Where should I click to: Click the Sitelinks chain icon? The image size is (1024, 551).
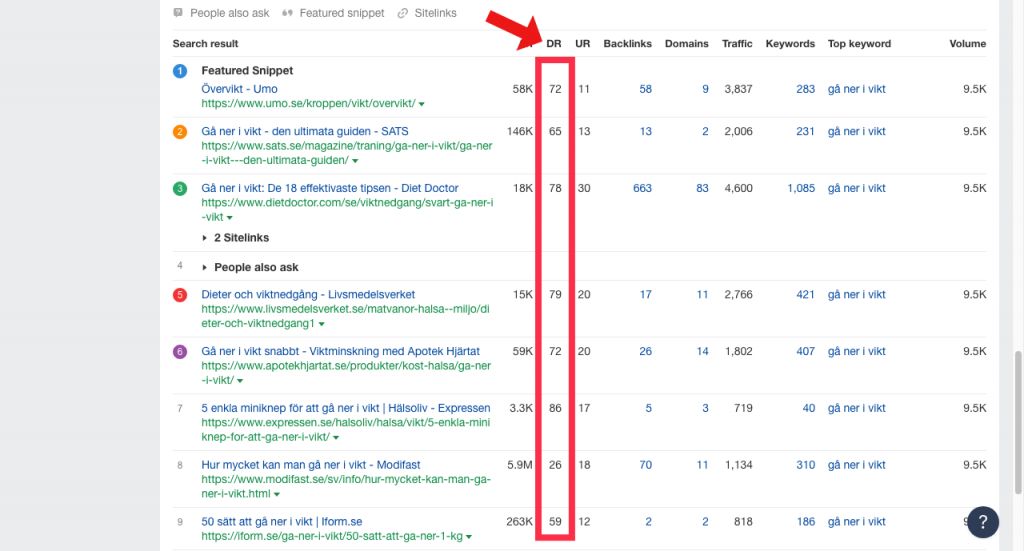pos(403,13)
